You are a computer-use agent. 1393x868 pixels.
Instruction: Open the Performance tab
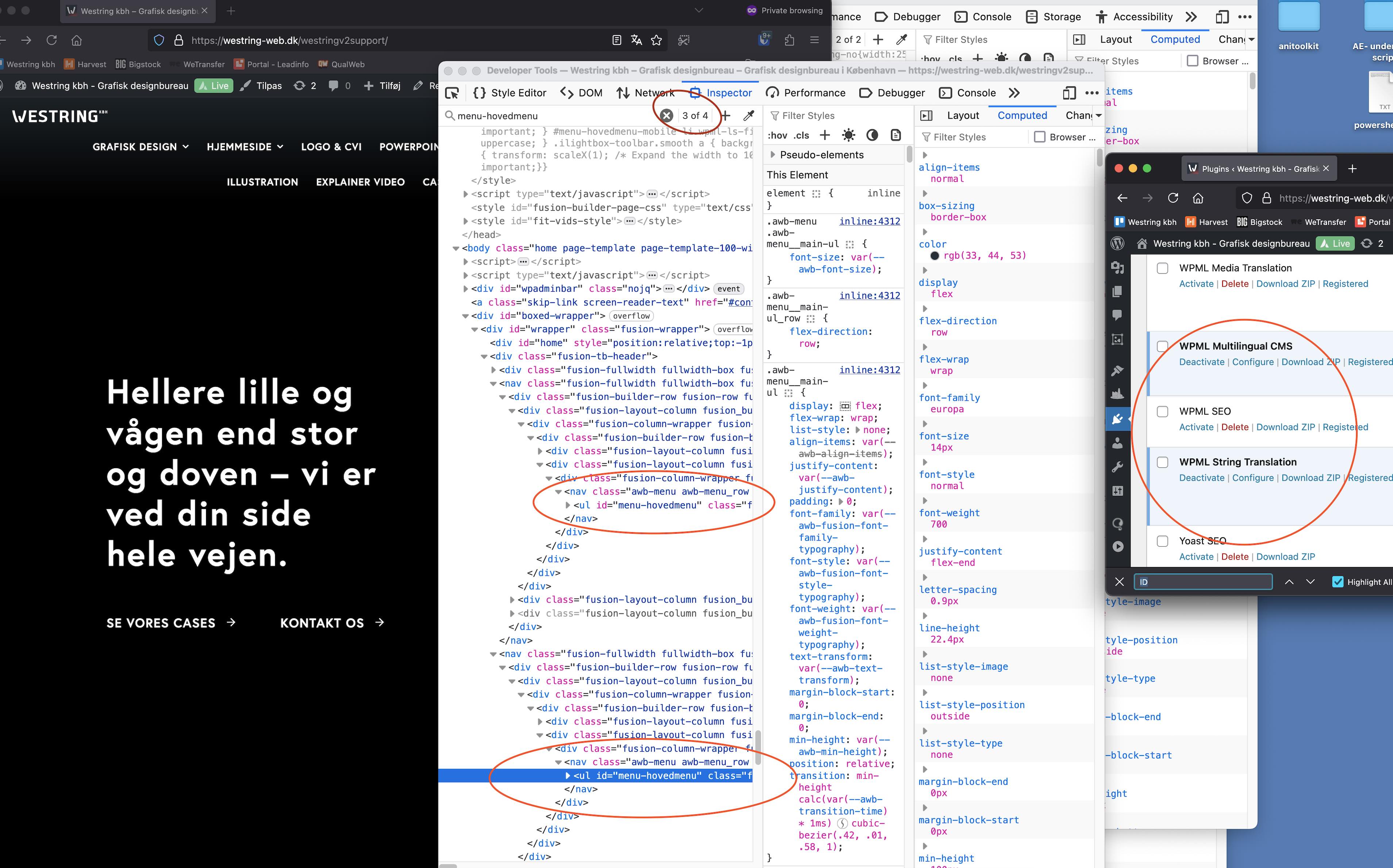click(806, 93)
